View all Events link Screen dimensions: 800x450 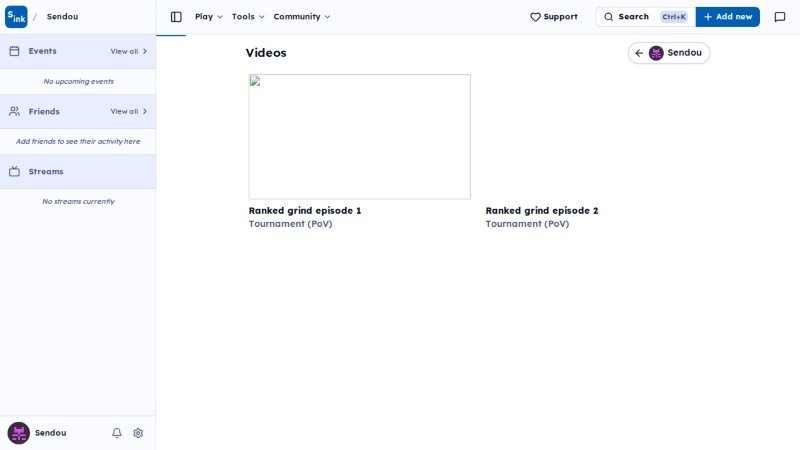pos(129,51)
